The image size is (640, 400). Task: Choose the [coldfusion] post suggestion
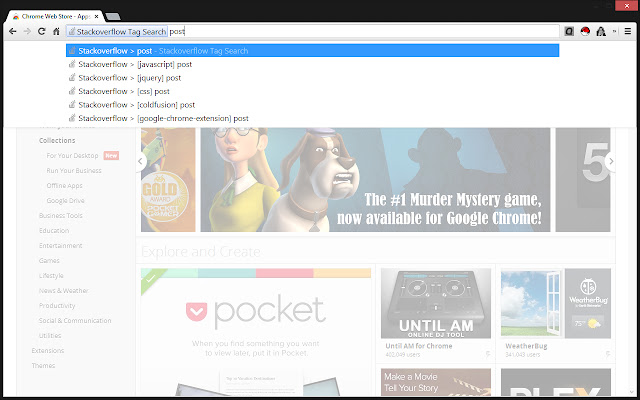(x=313, y=104)
